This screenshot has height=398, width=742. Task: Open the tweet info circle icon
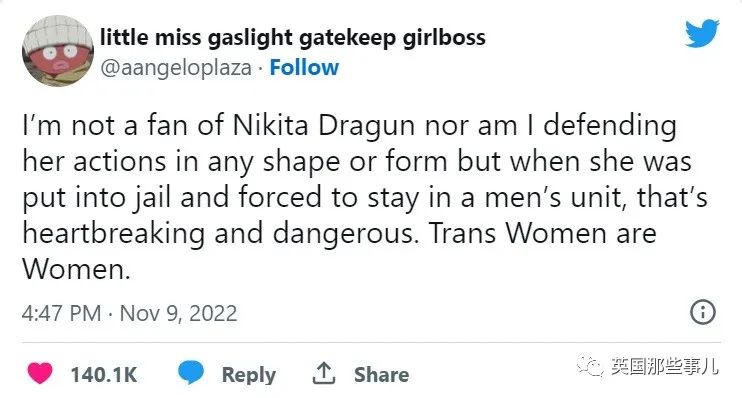703,312
